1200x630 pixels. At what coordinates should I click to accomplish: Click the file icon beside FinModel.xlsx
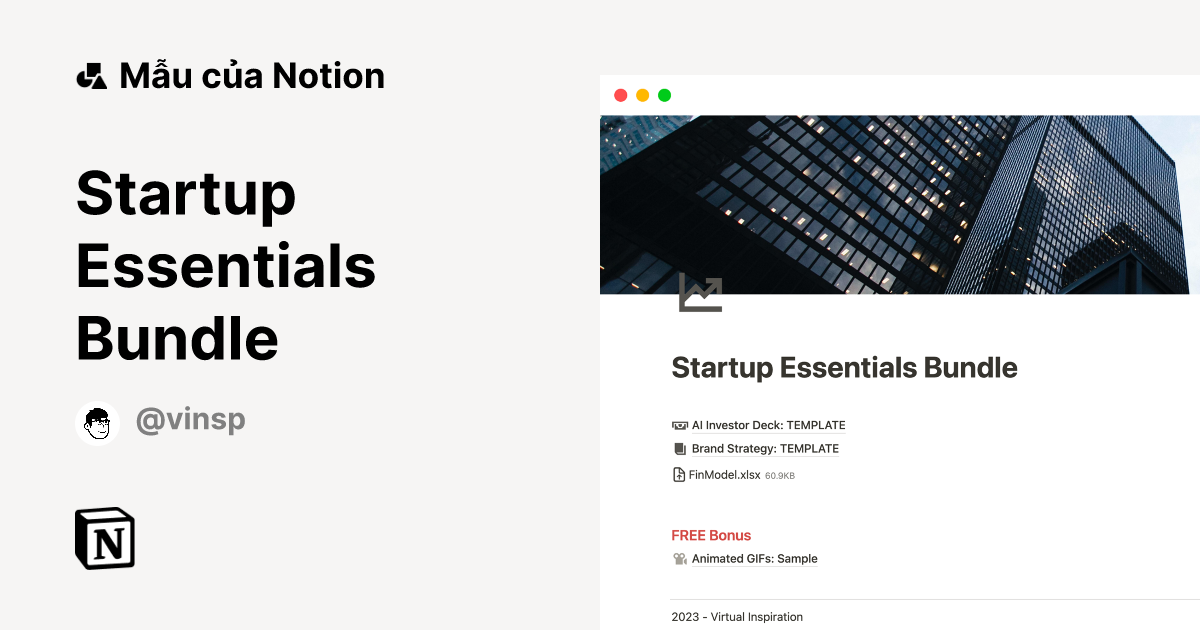click(679, 474)
